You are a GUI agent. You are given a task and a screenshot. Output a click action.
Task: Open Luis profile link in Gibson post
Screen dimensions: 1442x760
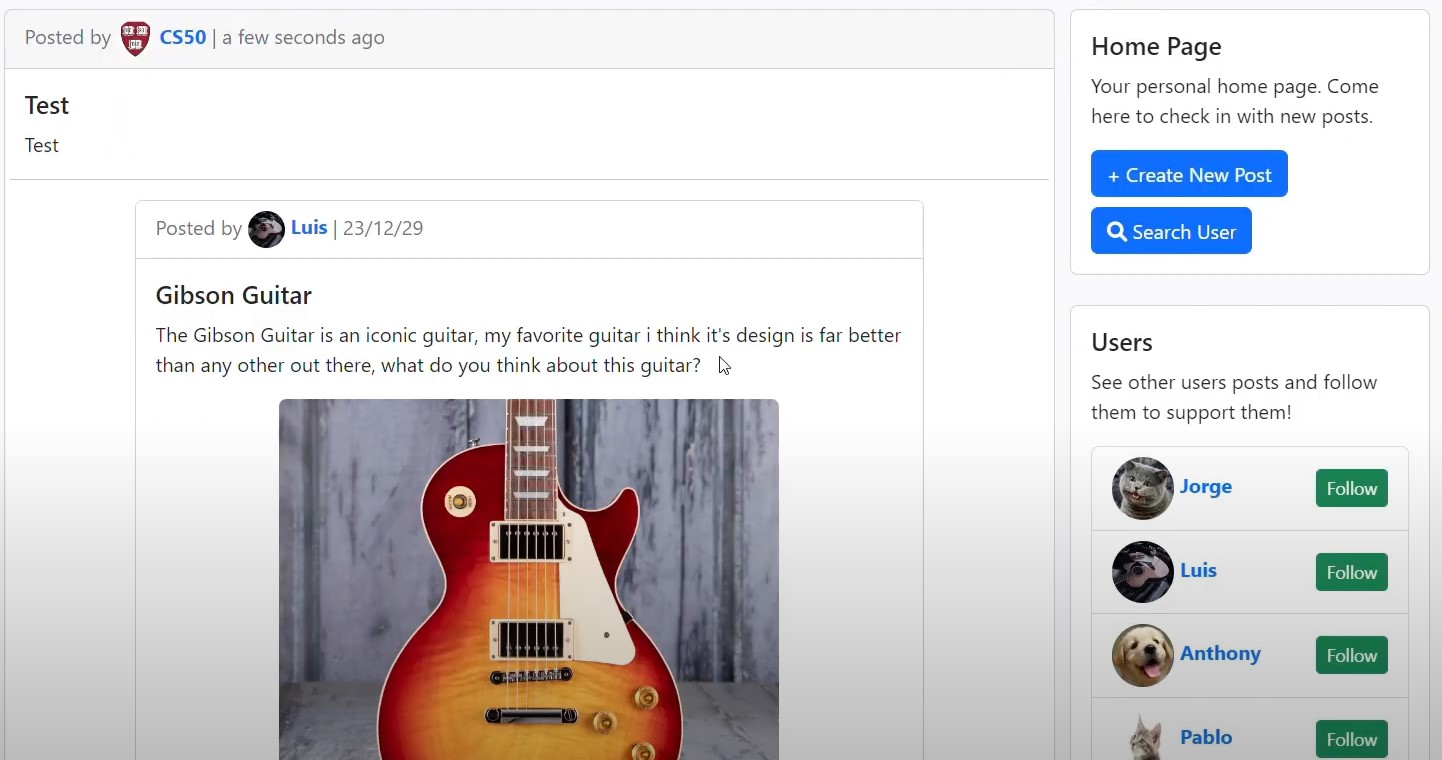309,228
